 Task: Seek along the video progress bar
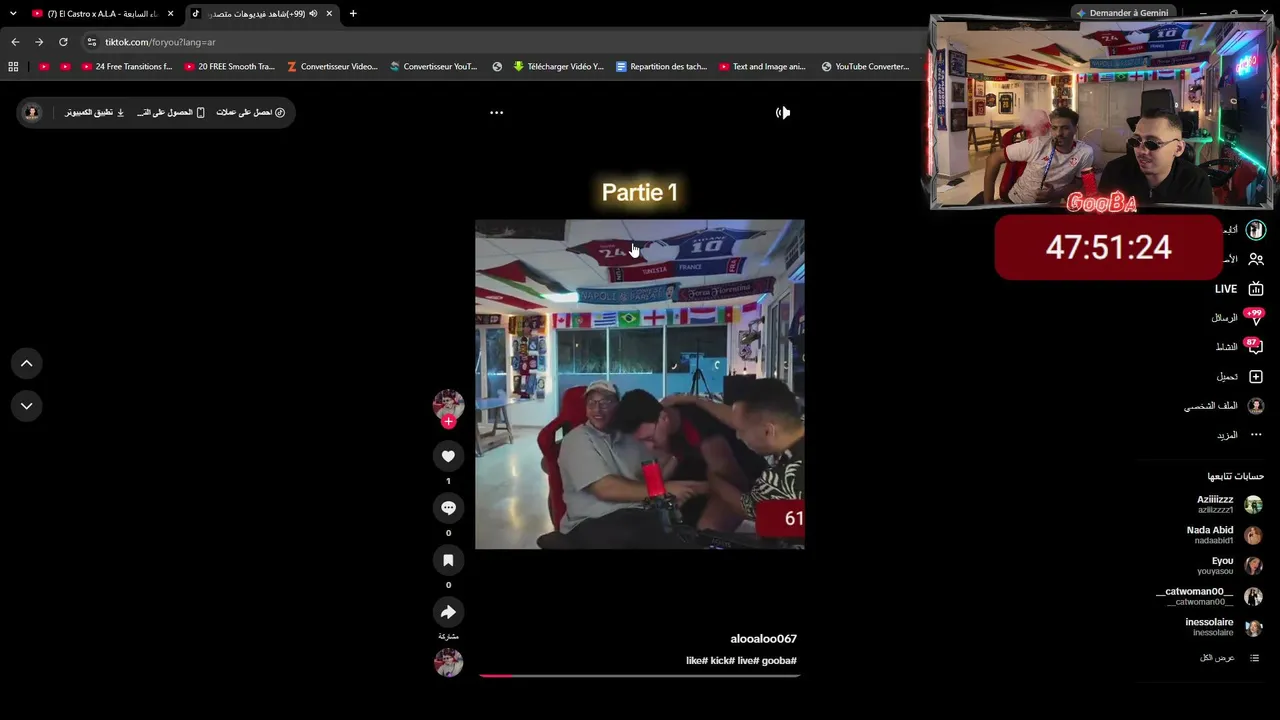coord(639,676)
